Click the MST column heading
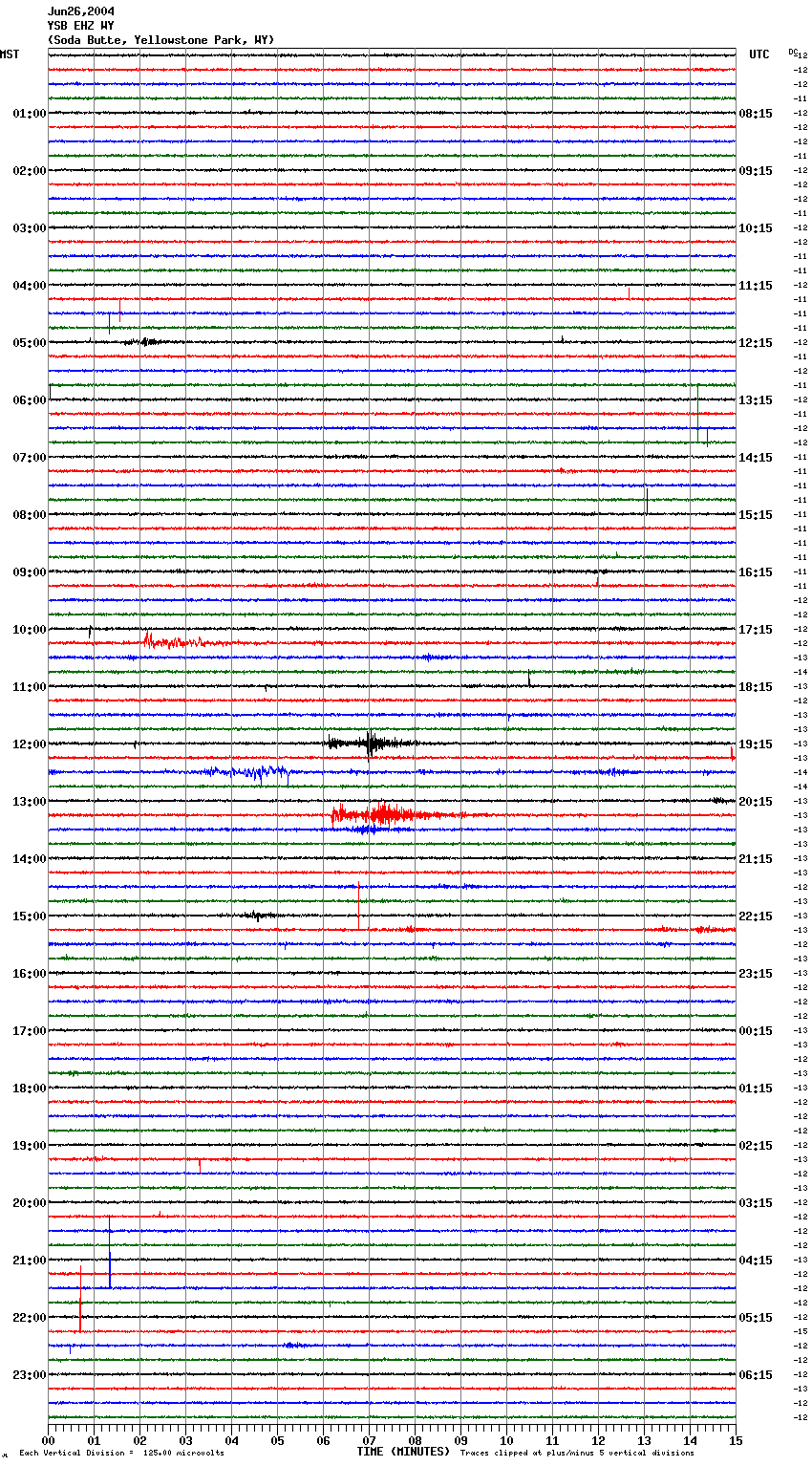 10,54
